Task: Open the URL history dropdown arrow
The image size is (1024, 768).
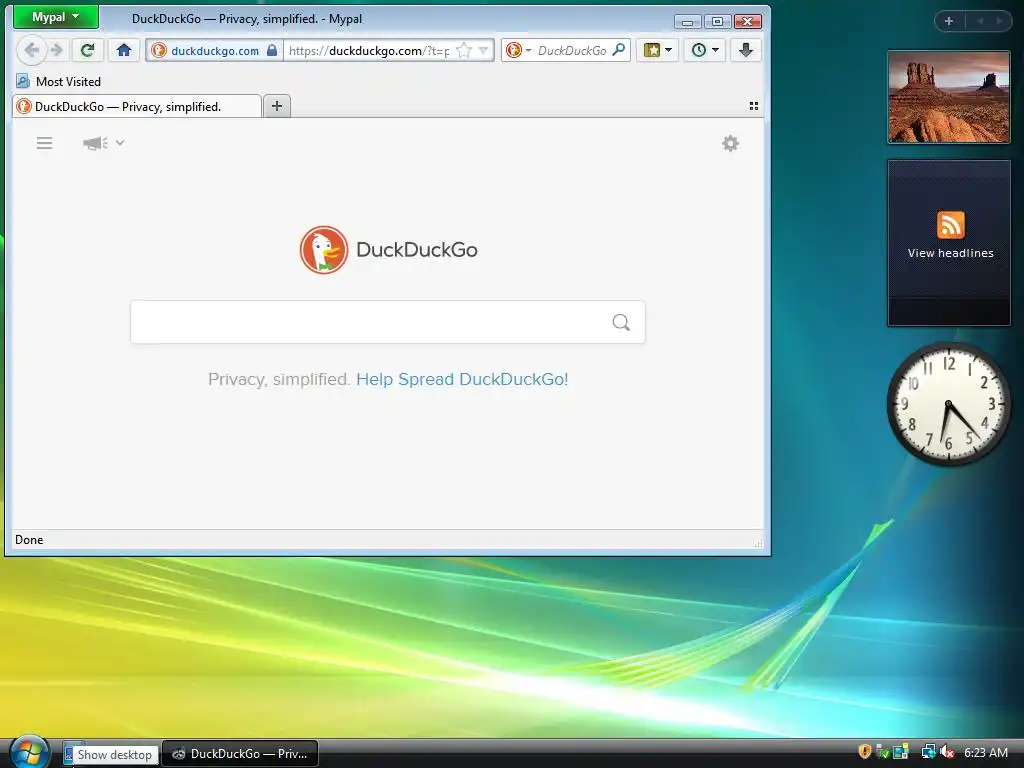Action: pyautogui.click(x=484, y=50)
